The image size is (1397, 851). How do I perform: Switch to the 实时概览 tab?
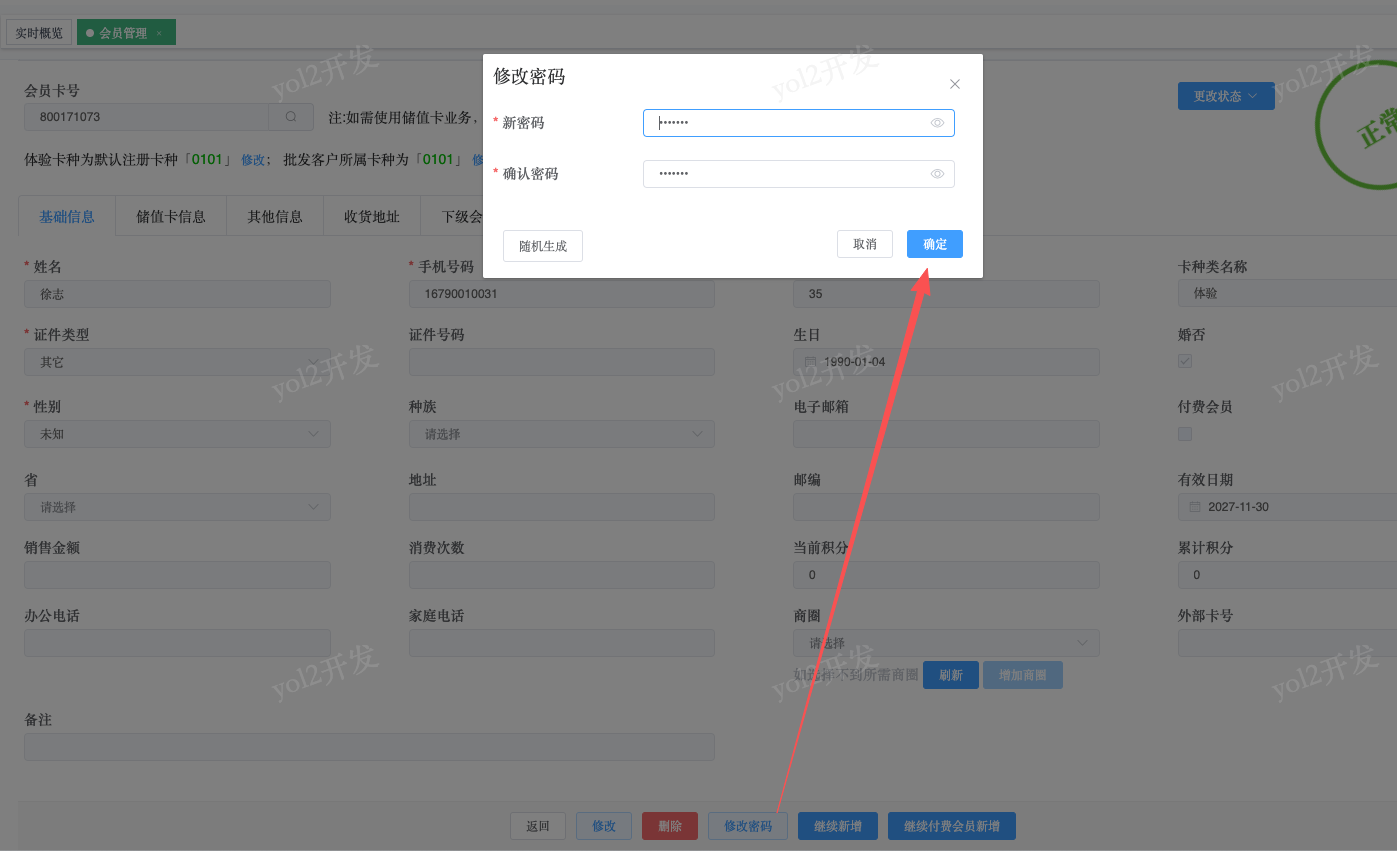(39, 33)
